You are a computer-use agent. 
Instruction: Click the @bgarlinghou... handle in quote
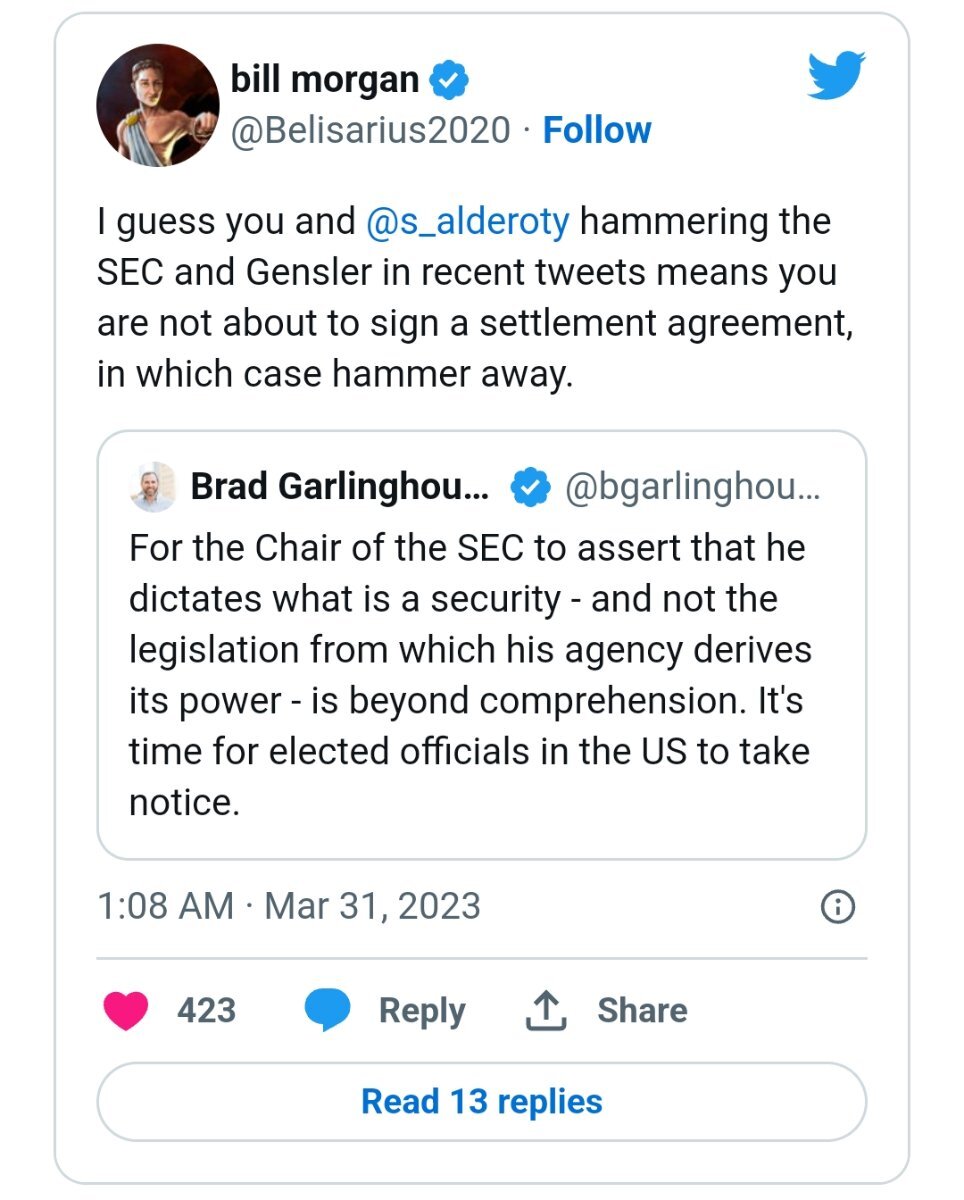692,488
